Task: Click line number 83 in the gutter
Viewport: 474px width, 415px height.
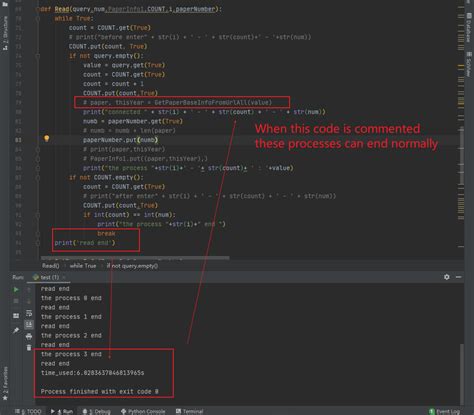Action: (18, 140)
